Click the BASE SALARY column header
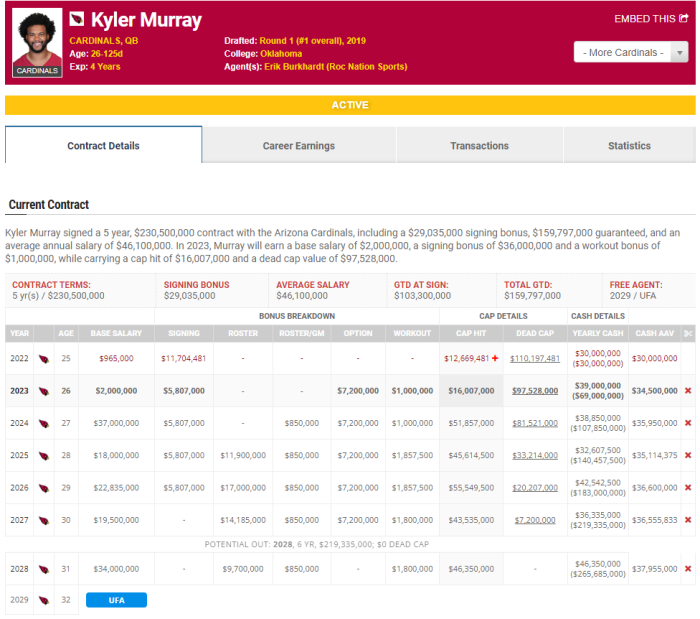The image size is (700, 619). click(116, 333)
